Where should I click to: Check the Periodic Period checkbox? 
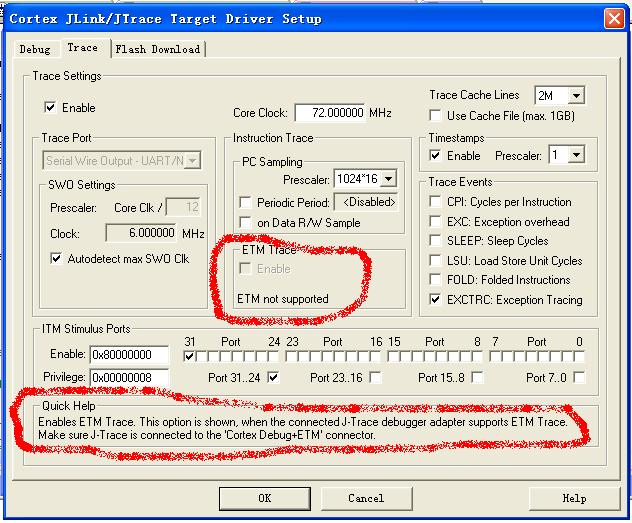245,202
